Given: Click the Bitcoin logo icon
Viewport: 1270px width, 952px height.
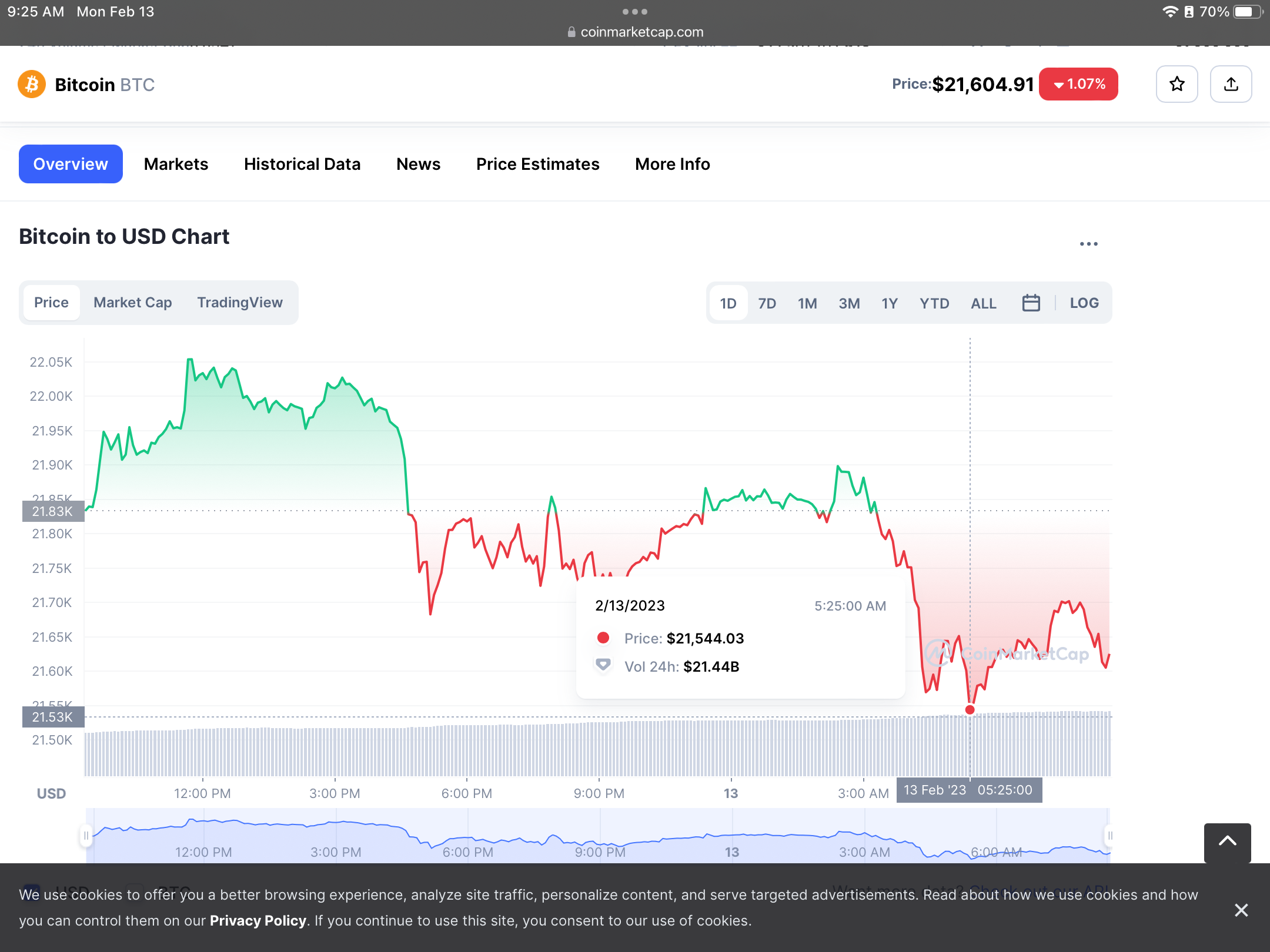Looking at the screenshot, I should tap(32, 85).
